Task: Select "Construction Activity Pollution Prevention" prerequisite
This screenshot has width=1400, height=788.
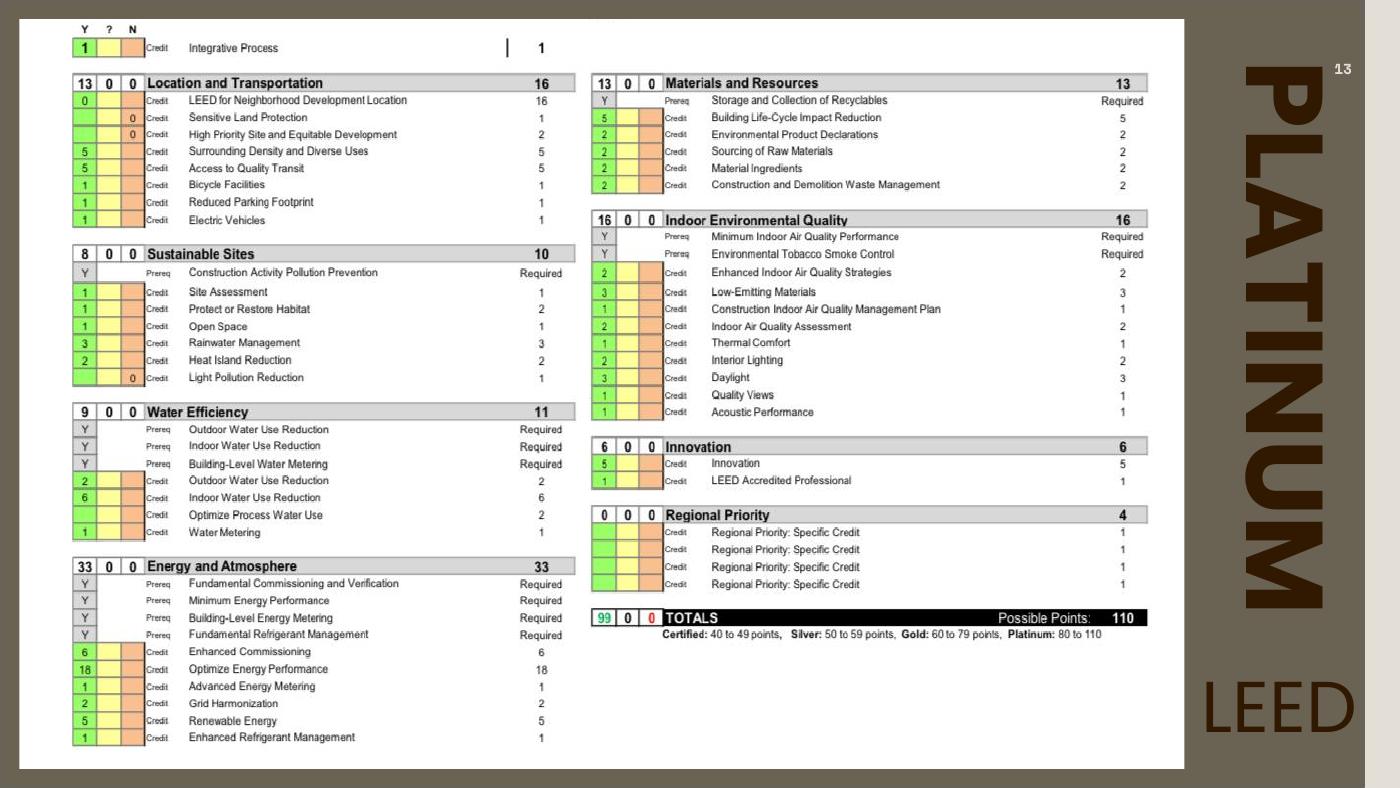Action: click(283, 273)
